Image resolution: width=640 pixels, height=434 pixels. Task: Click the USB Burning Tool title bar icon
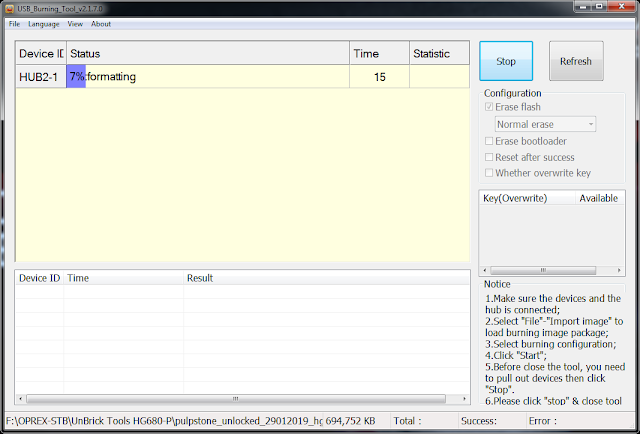pos(9,8)
